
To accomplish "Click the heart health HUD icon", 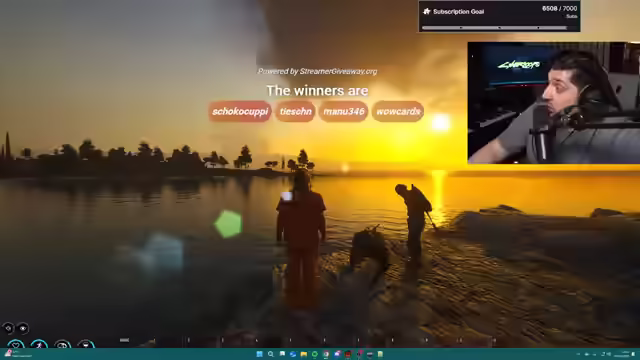I will point(16,344).
